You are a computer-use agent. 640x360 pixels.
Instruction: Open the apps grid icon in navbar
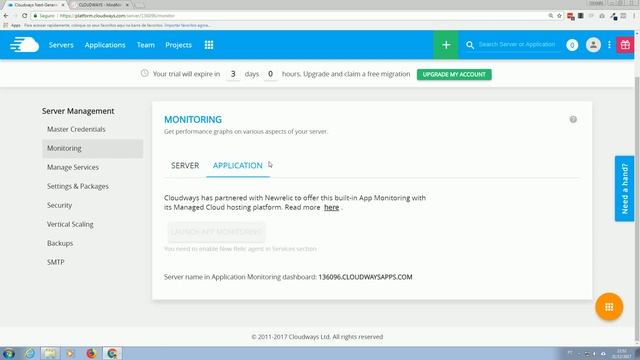click(209, 45)
